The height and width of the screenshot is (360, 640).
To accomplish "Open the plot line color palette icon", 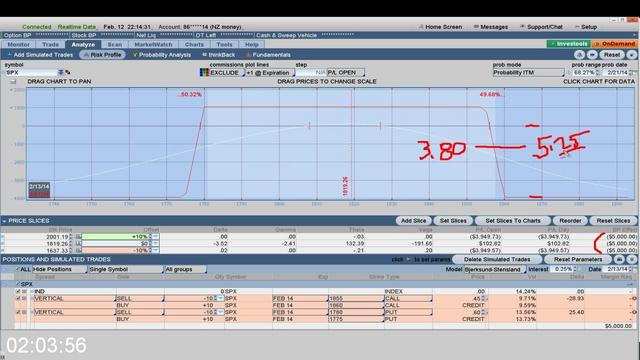I will [x=204, y=72].
